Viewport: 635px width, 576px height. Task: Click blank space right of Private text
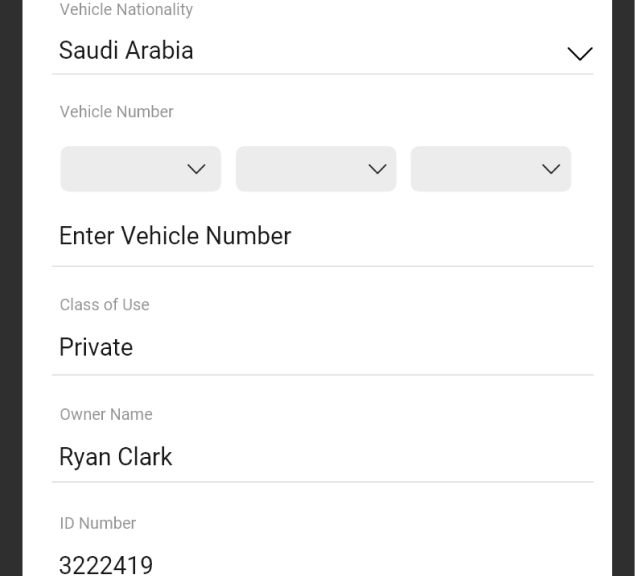click(x=363, y=347)
